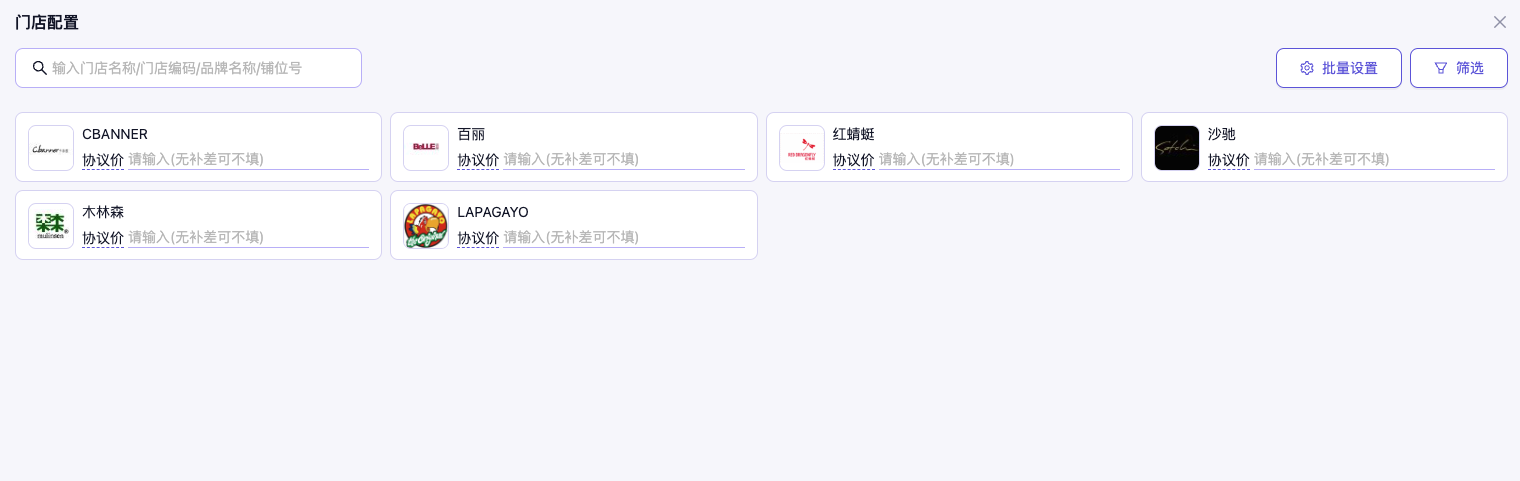The width and height of the screenshot is (1520, 481).
Task: Enter 协议价 for CBANNER
Action: click(248, 159)
